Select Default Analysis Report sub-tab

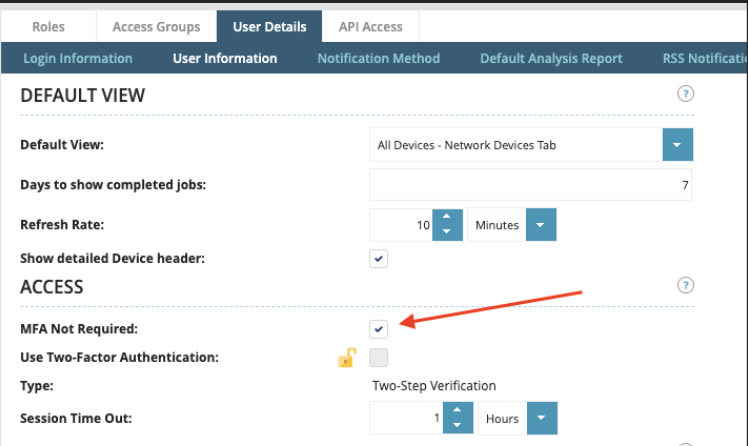[551, 58]
